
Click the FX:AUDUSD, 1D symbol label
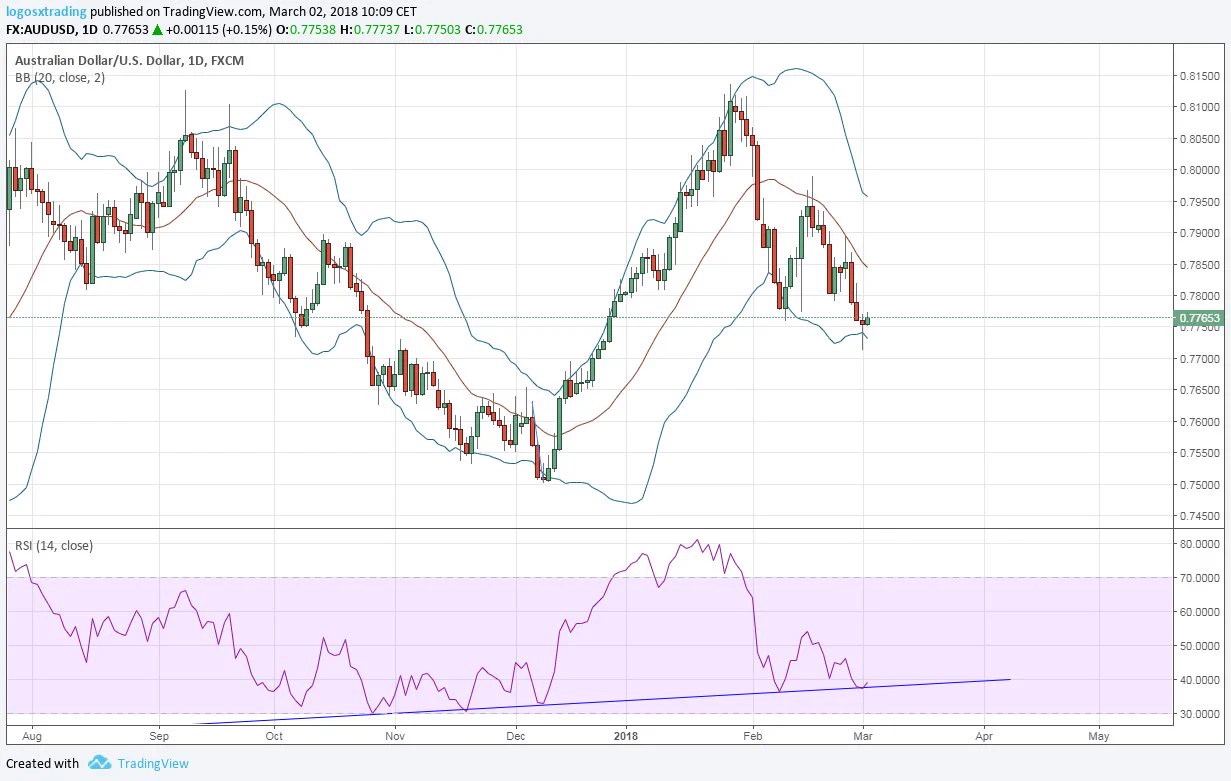tap(50, 30)
